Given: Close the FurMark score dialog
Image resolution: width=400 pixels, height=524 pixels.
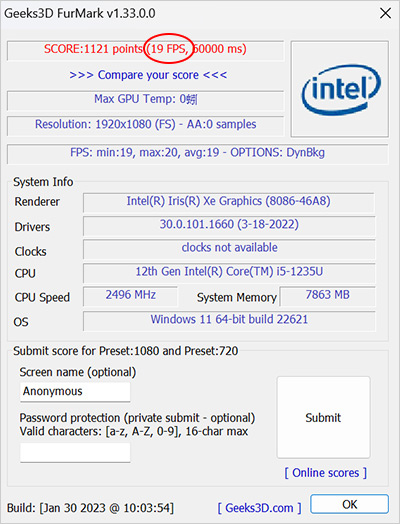Looking at the screenshot, I should (x=385, y=14).
